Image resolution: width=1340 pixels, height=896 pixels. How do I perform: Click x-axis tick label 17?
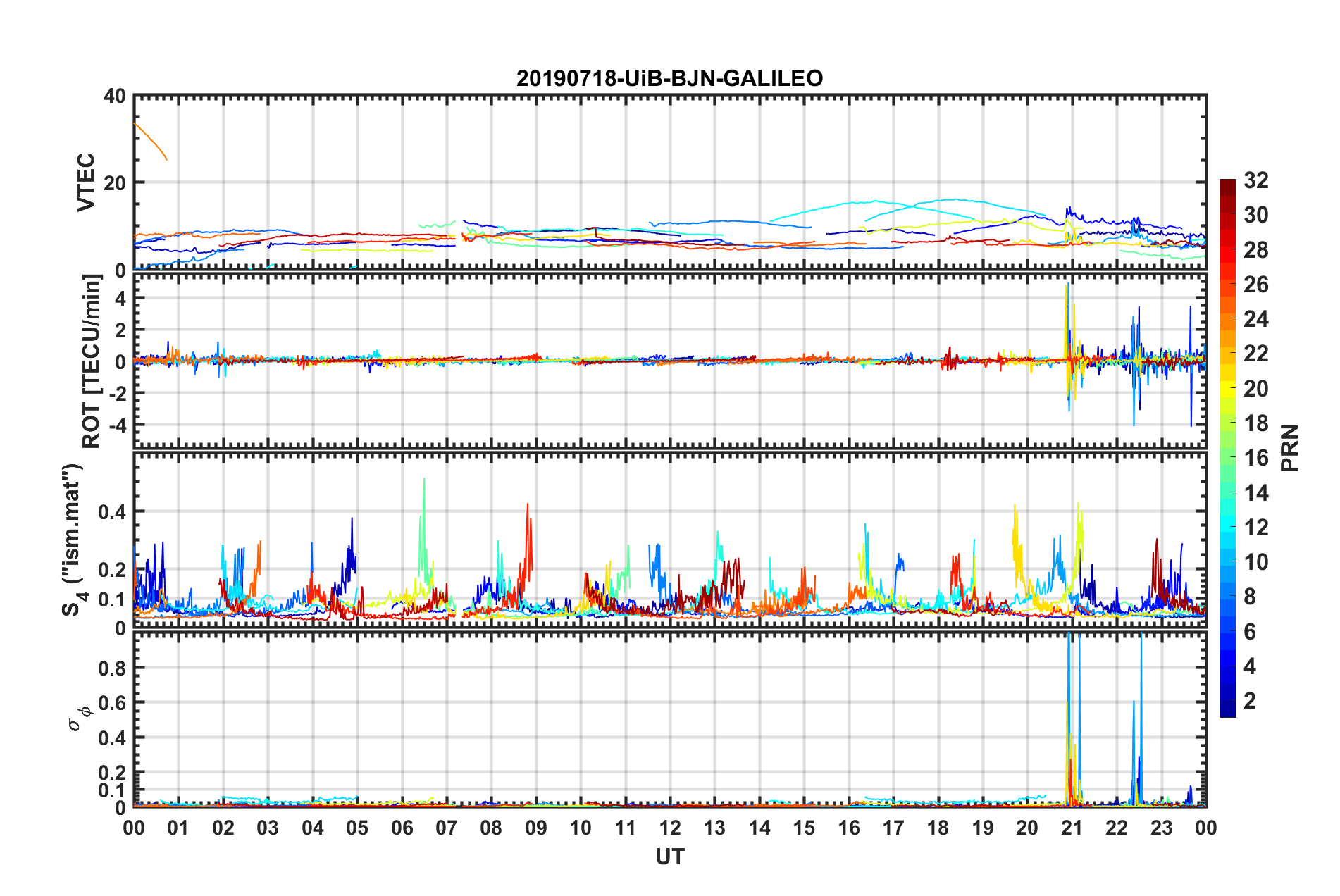[893, 828]
